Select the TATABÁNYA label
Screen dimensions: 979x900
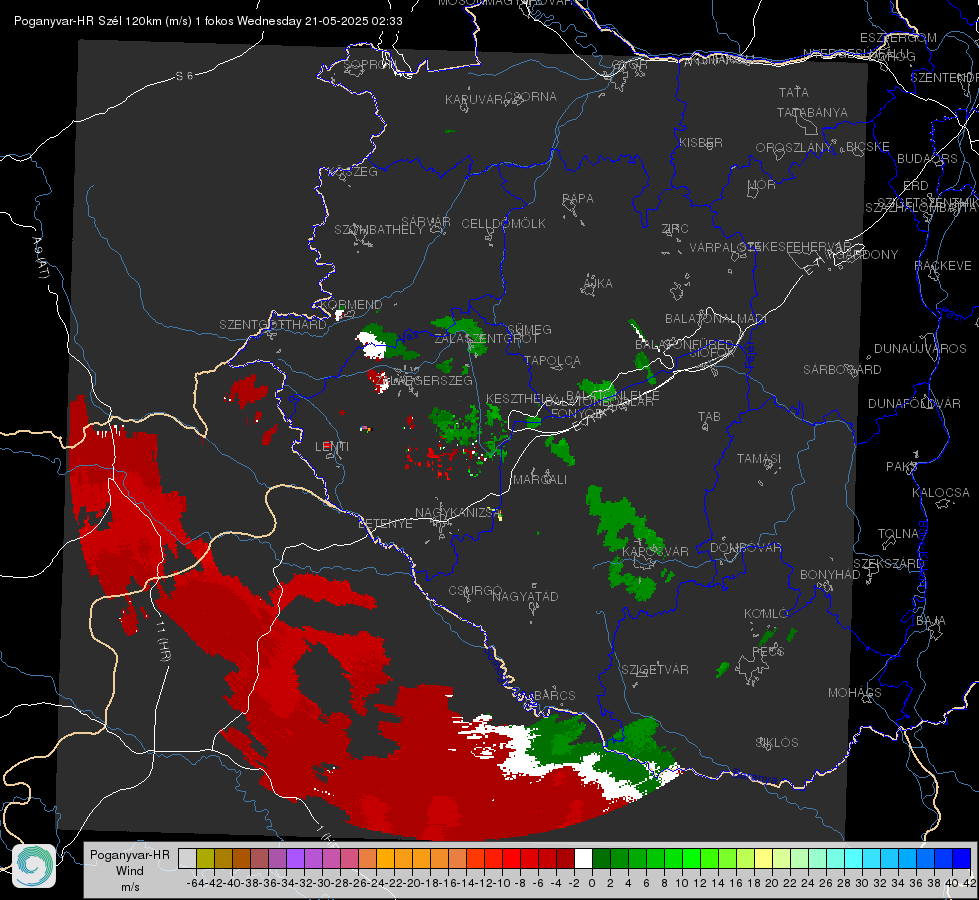point(812,112)
